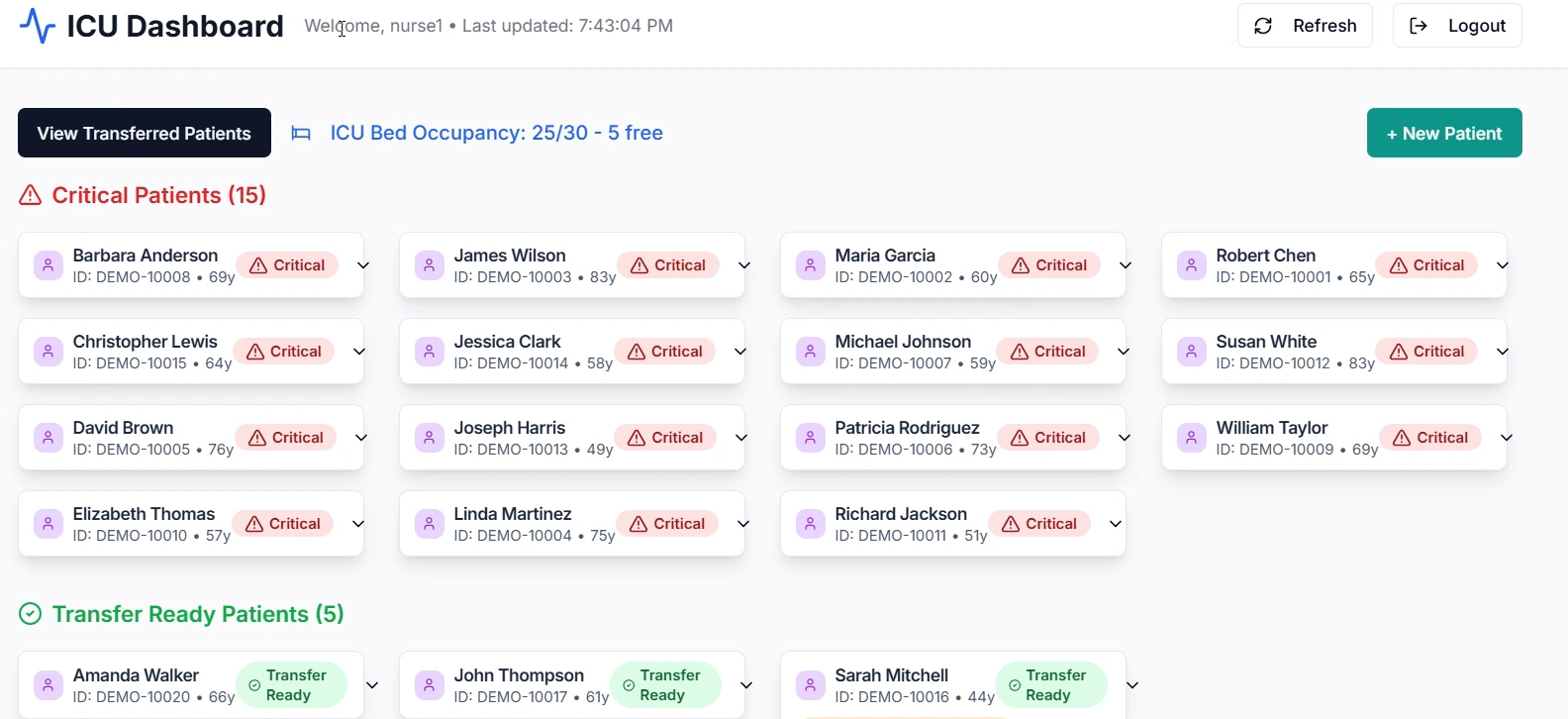
Task: Click Linda Martinez's patient avatar icon
Action: pos(429,524)
